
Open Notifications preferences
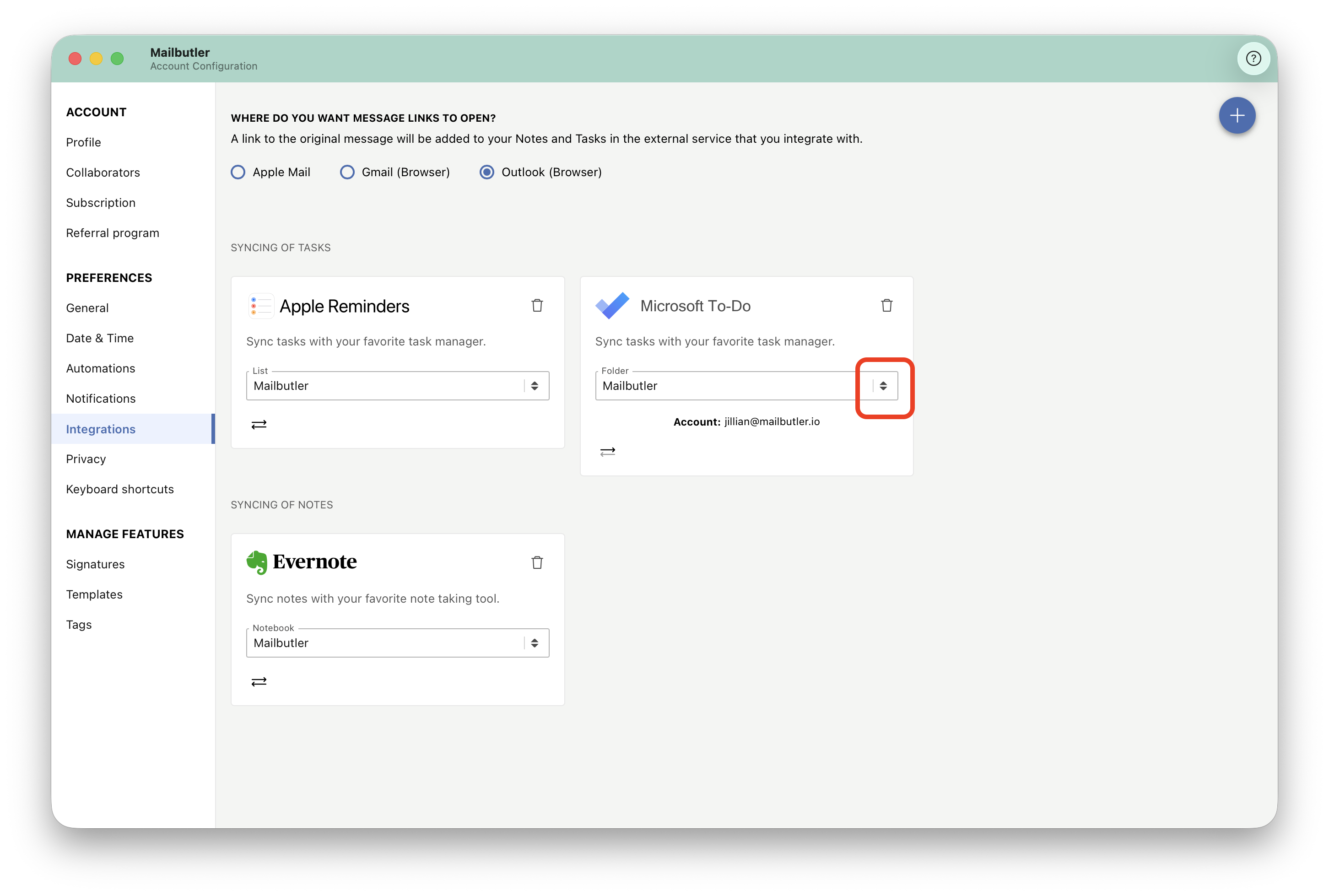(x=101, y=399)
